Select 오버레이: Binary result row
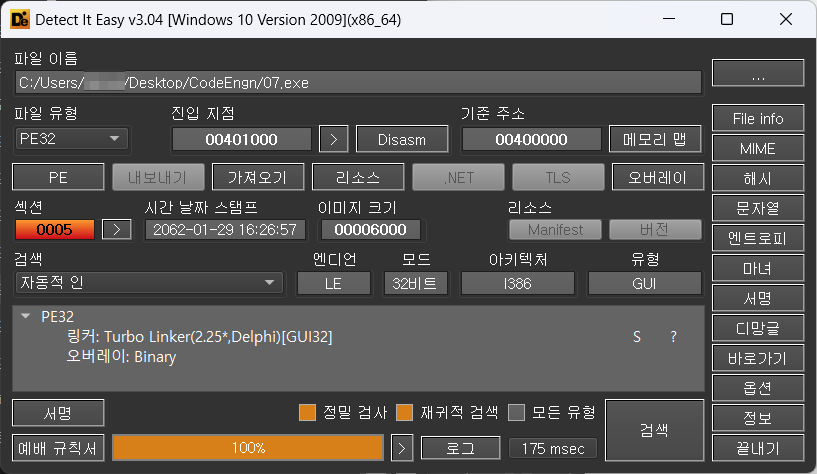This screenshot has width=817, height=474. (121, 357)
